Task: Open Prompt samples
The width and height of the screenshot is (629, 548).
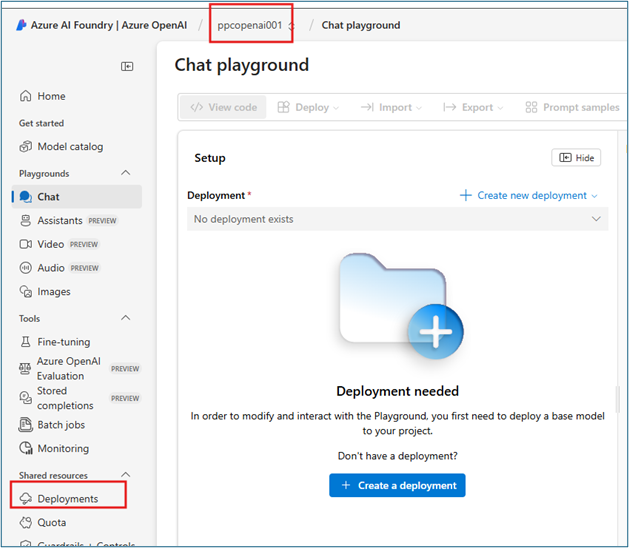Action: [572, 107]
